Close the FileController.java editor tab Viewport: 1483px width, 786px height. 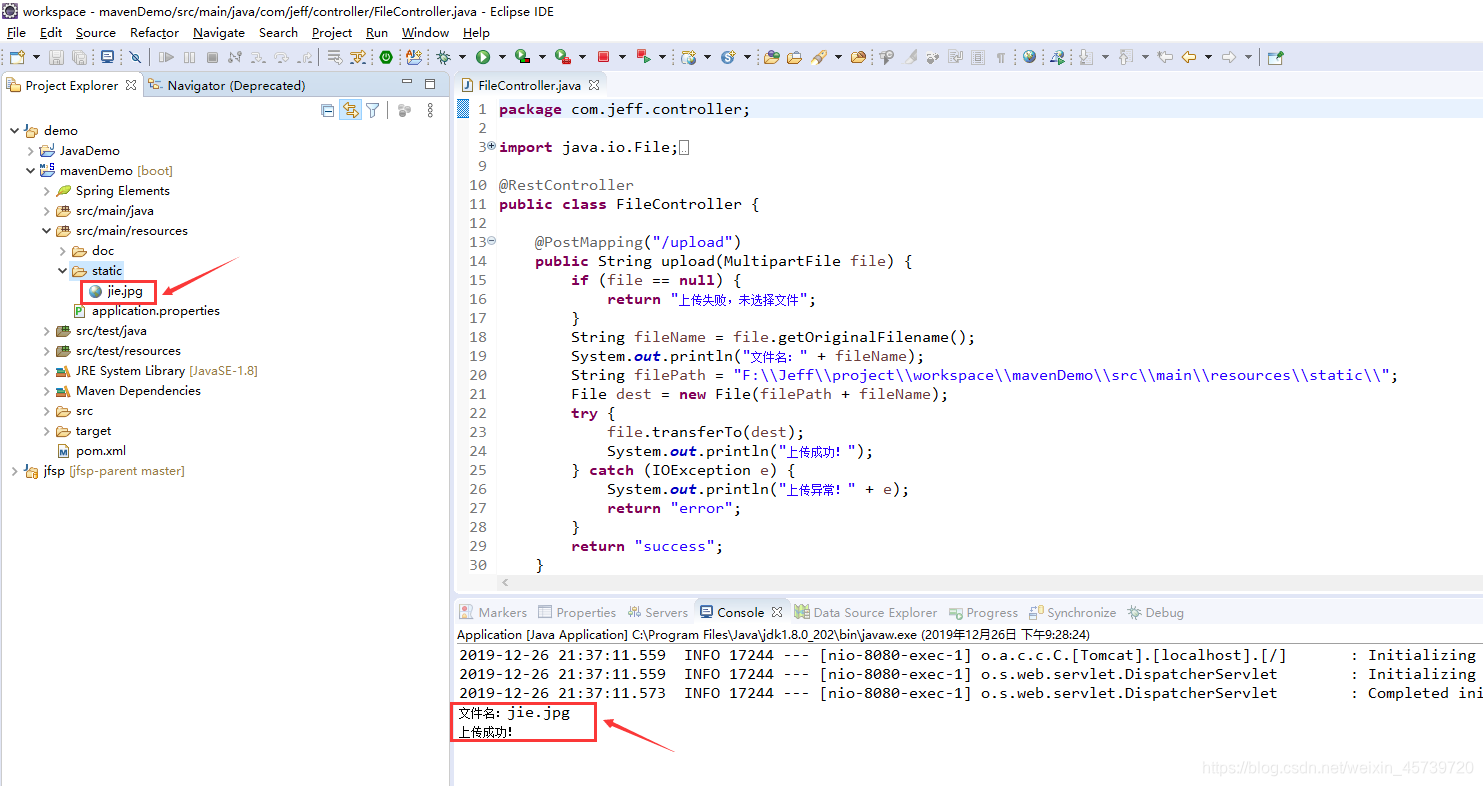point(594,85)
